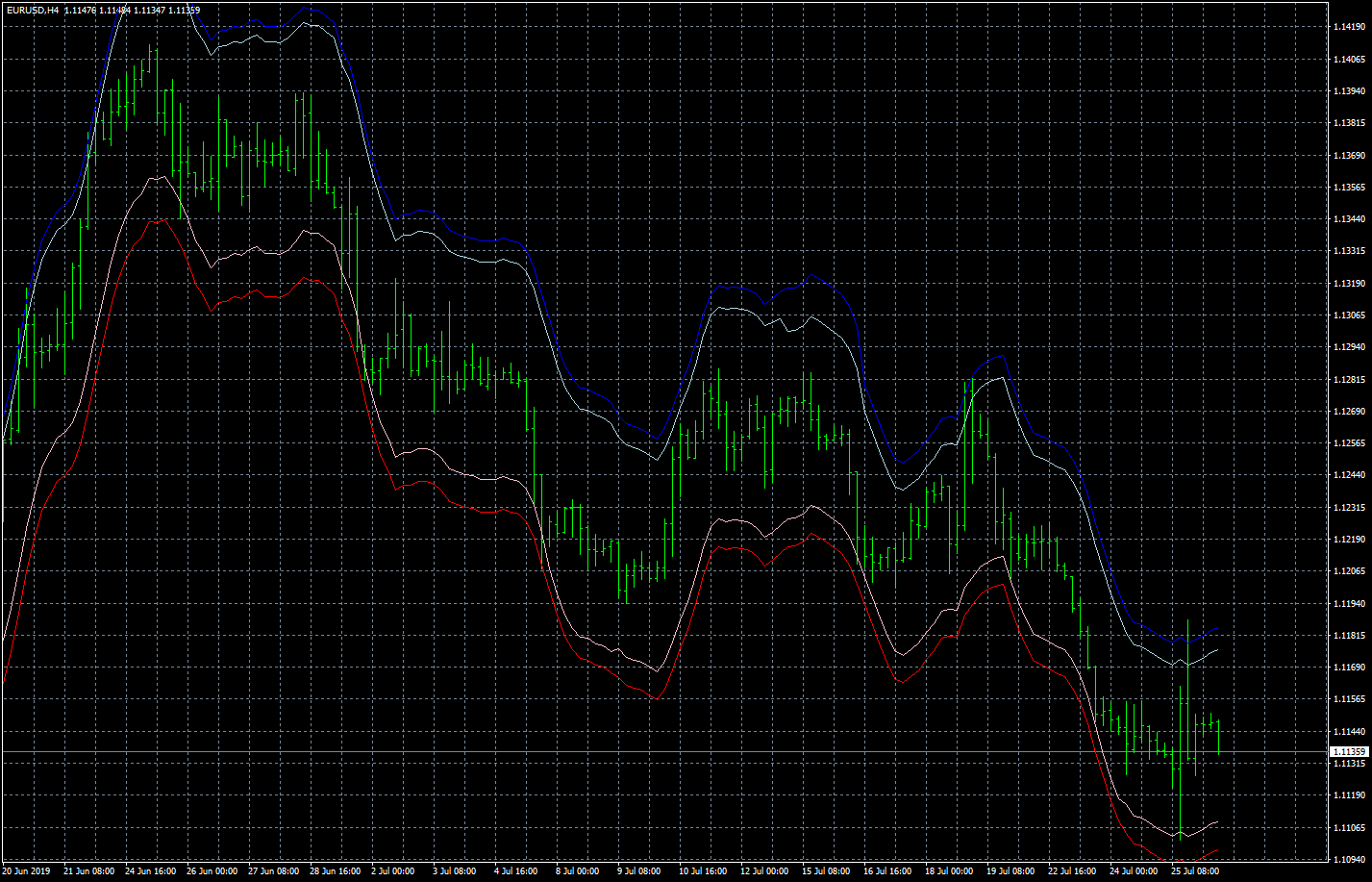Click the 1.14065 price axis label
This screenshot has width=1372, height=882.
click(x=1348, y=60)
